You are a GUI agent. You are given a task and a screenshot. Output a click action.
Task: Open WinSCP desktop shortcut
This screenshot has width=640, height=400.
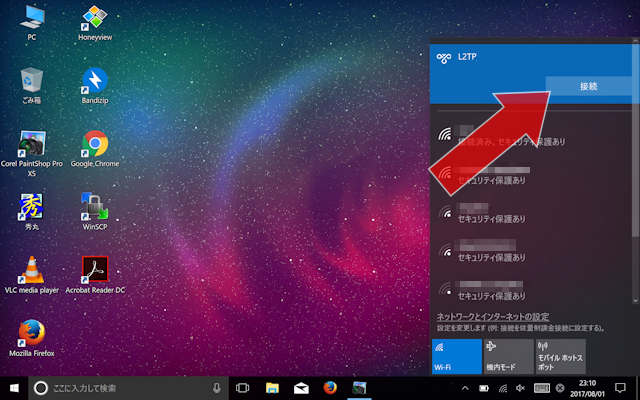point(96,210)
